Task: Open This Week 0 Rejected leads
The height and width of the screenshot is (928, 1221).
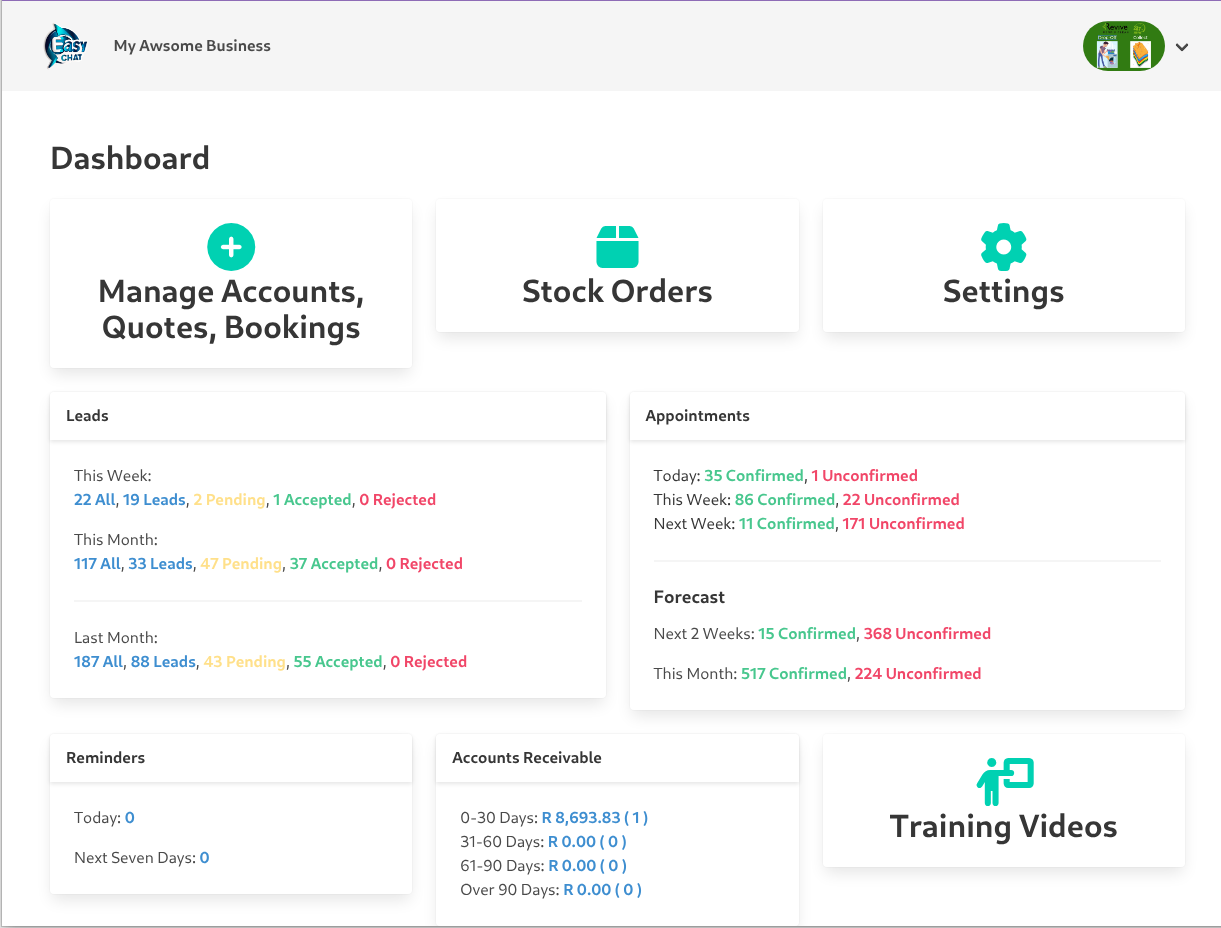Action: (x=397, y=500)
